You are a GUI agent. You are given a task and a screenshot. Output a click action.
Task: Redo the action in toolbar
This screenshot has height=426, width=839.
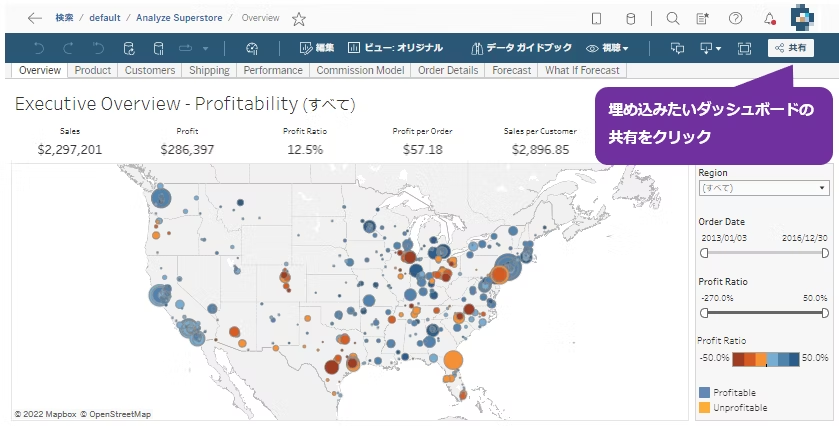68,48
